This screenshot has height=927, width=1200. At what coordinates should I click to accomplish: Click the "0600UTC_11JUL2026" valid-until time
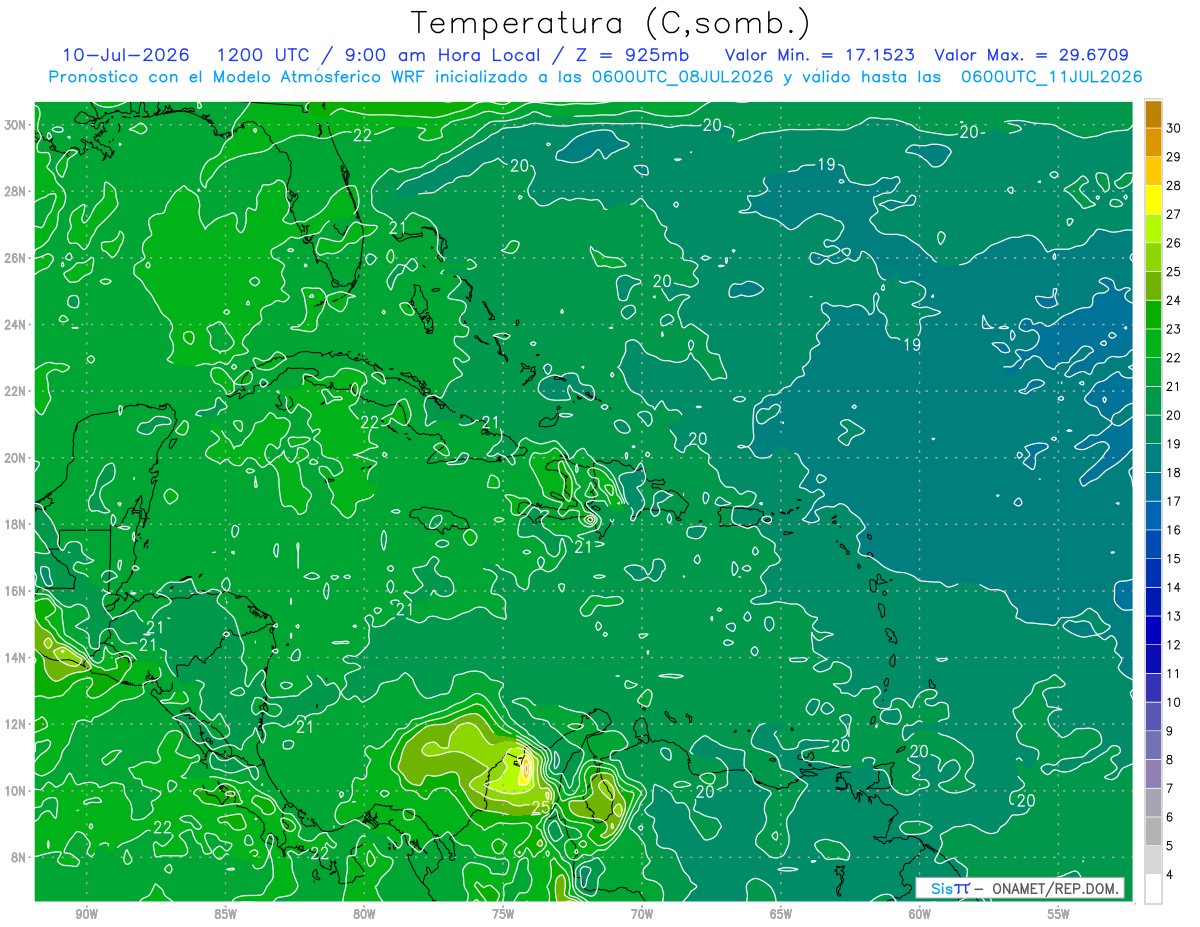(x=1052, y=77)
